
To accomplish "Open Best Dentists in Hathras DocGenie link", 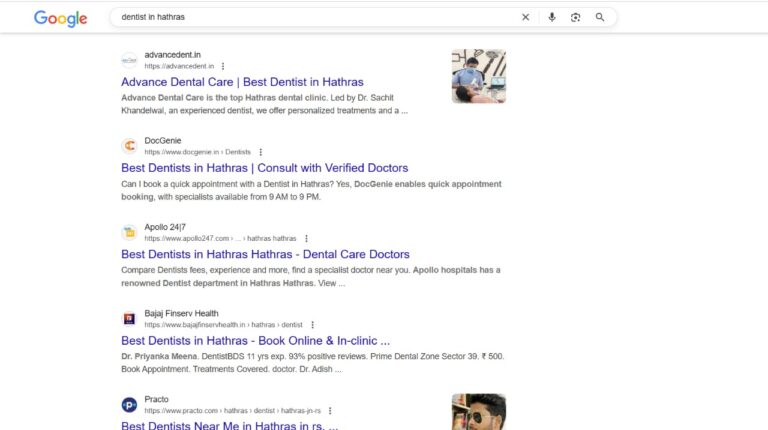I will (x=264, y=168).
